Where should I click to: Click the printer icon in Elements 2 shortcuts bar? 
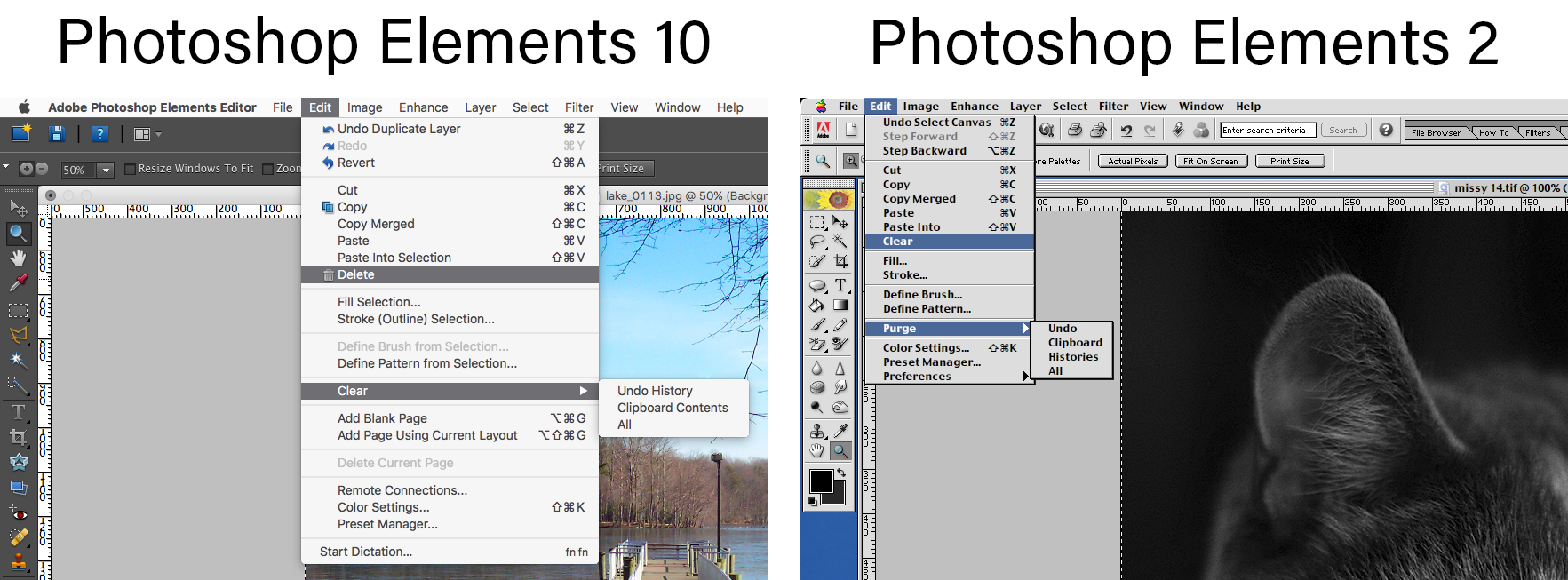click(x=1074, y=130)
